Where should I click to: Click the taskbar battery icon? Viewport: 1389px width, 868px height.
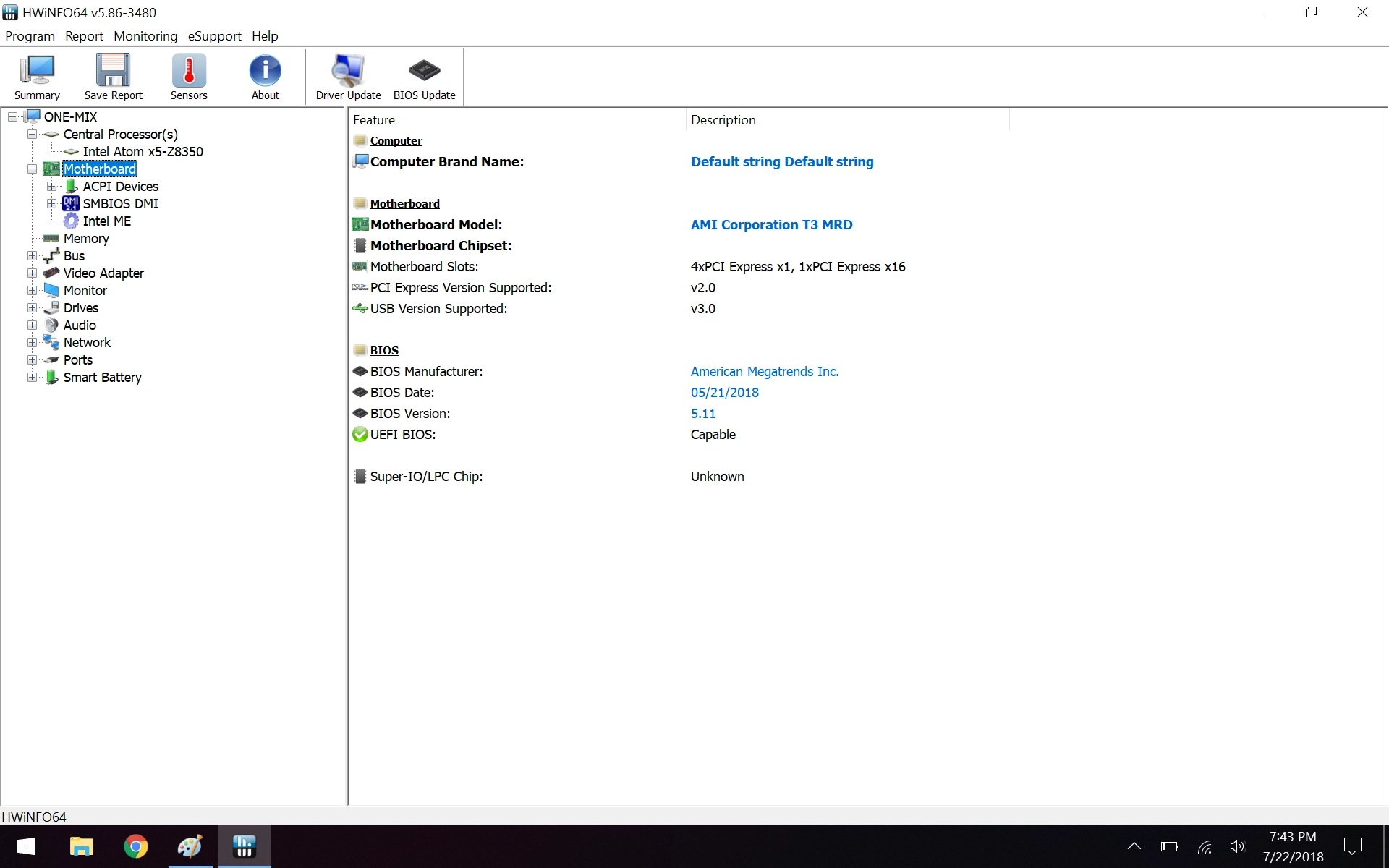1169,846
